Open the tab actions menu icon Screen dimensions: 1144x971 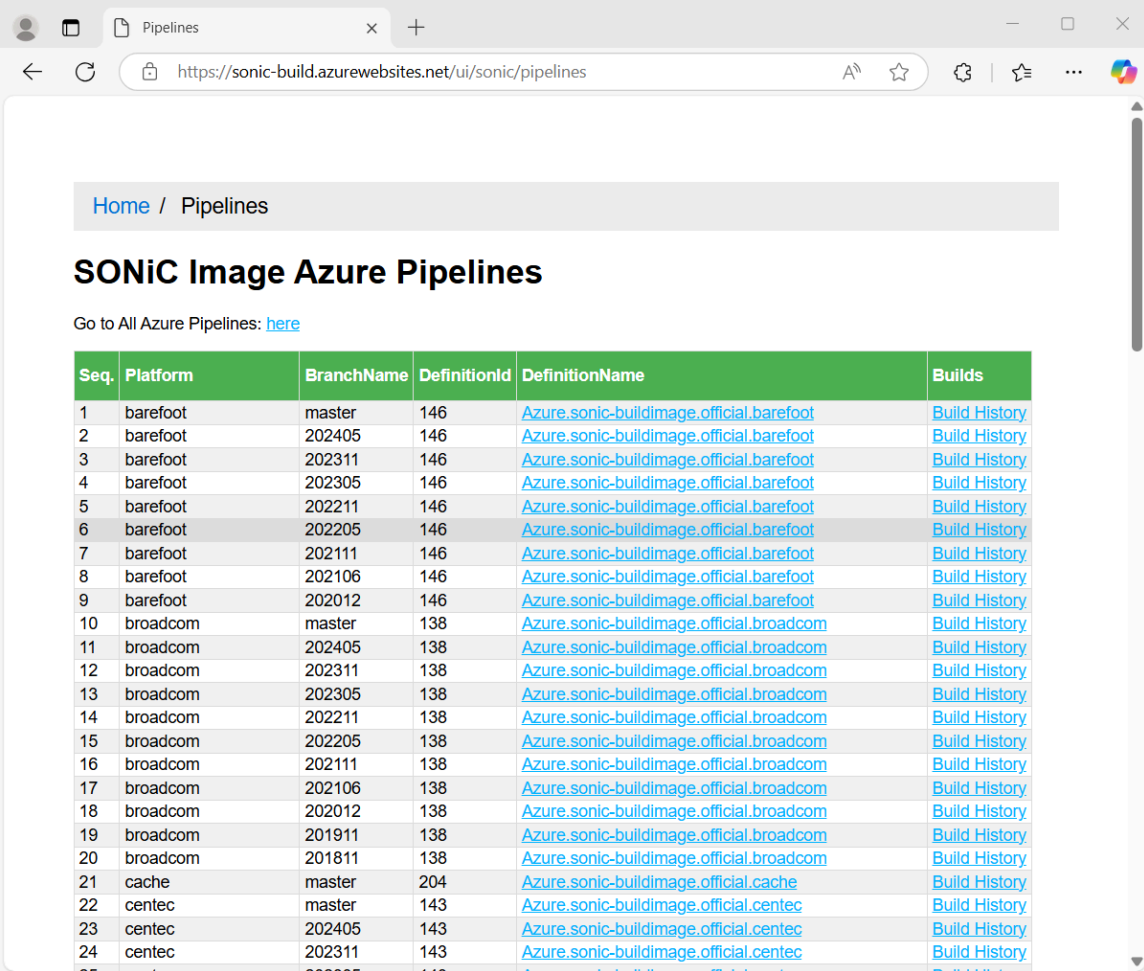coord(71,28)
